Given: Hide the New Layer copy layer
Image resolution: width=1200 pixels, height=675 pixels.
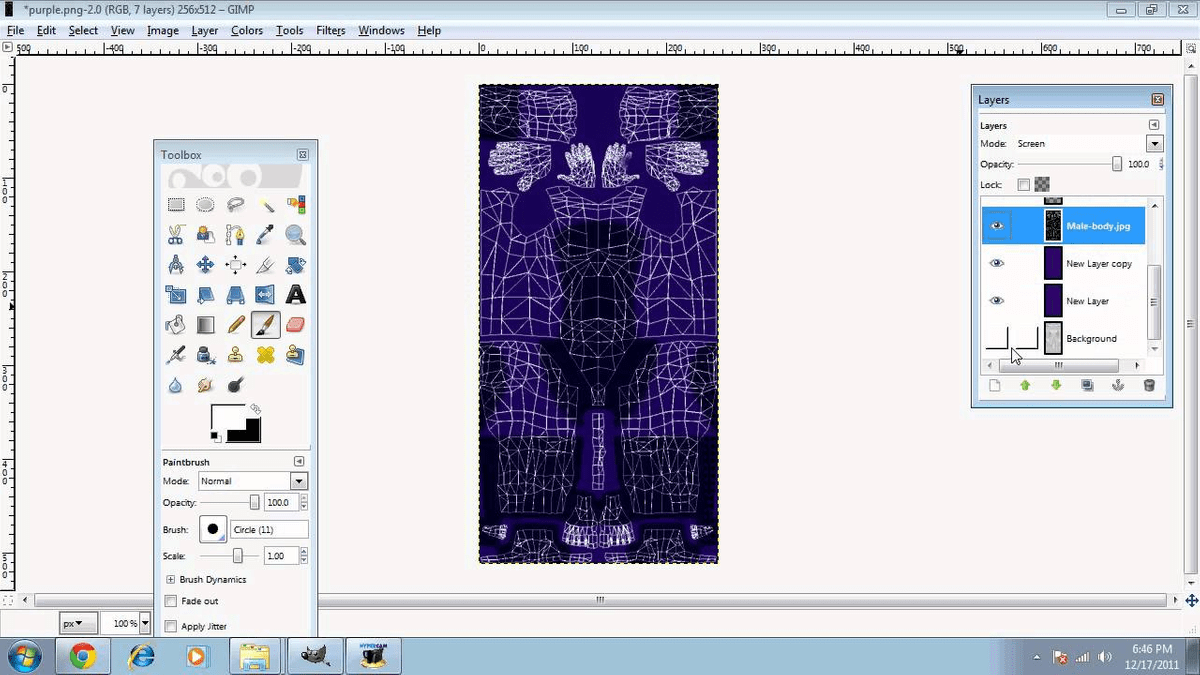Looking at the screenshot, I should (x=996, y=263).
